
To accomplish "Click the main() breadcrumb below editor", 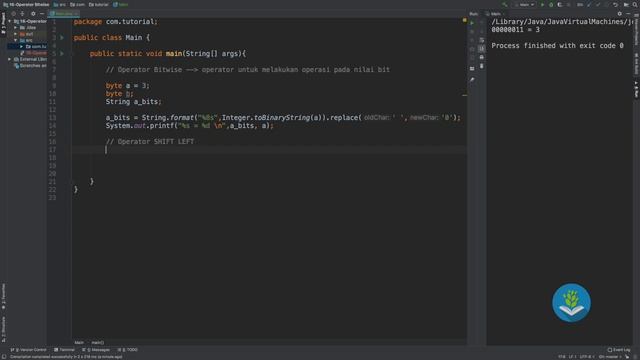I will tap(98, 342).
